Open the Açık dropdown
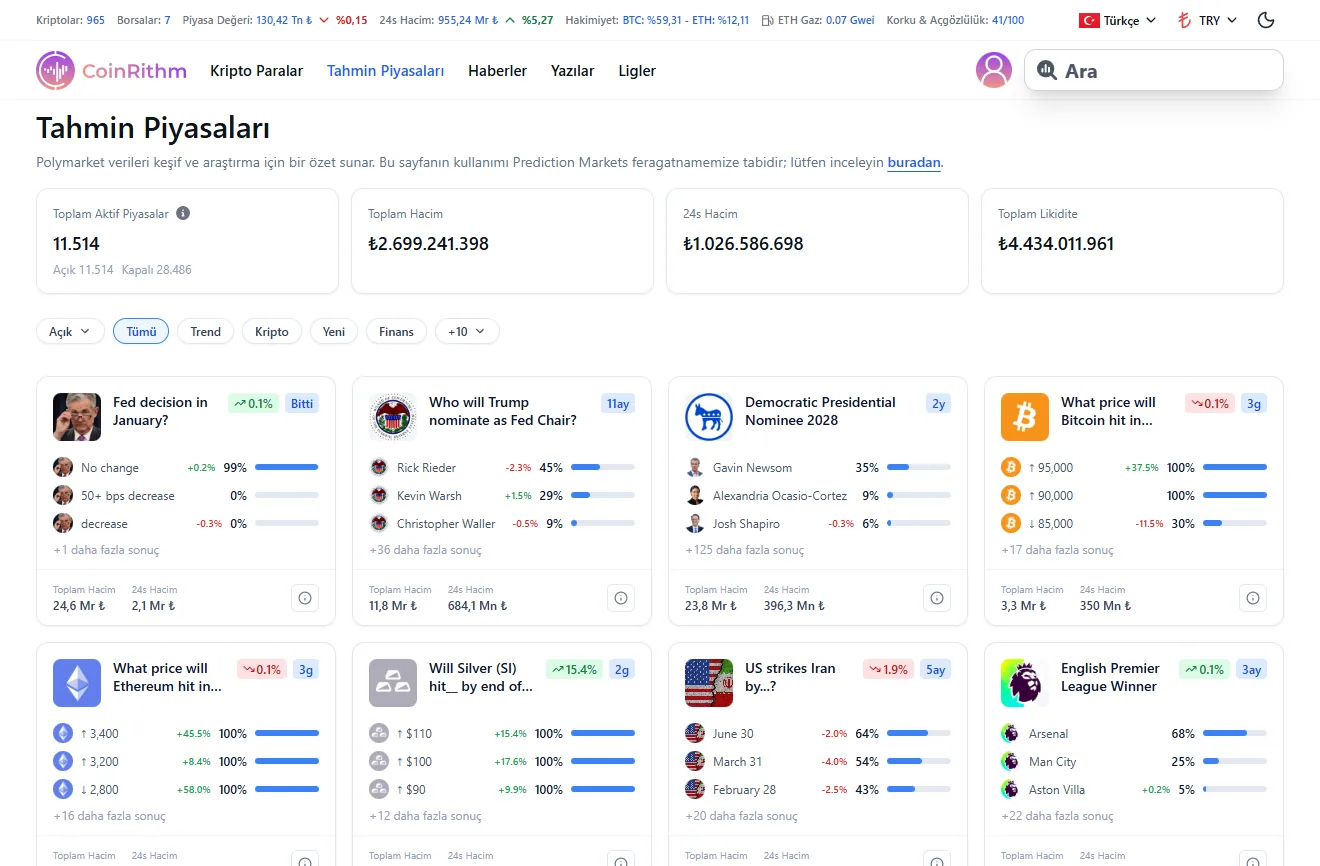1320x866 pixels. (69, 330)
